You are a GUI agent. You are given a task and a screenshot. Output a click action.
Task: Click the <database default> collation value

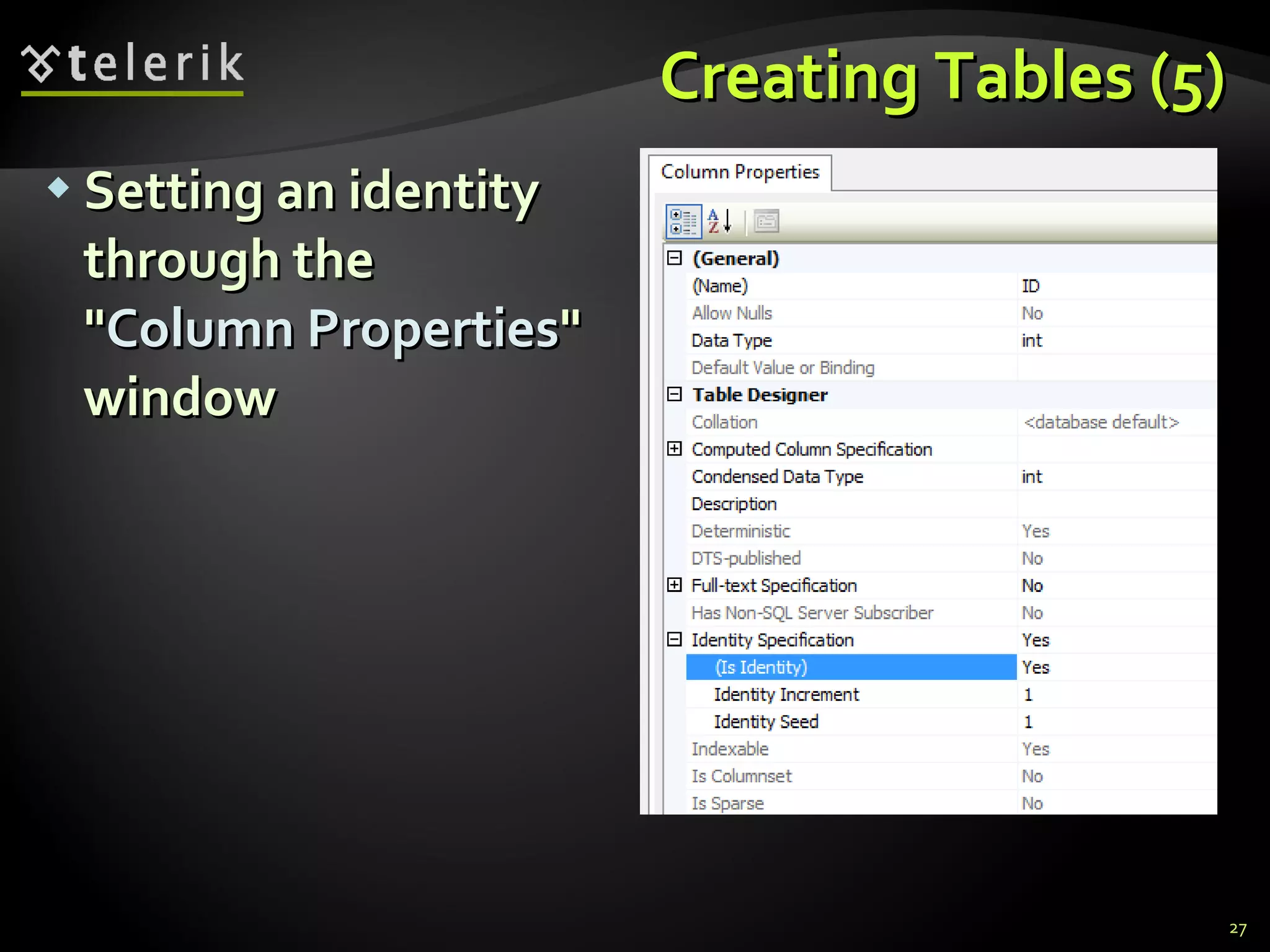click(1101, 422)
